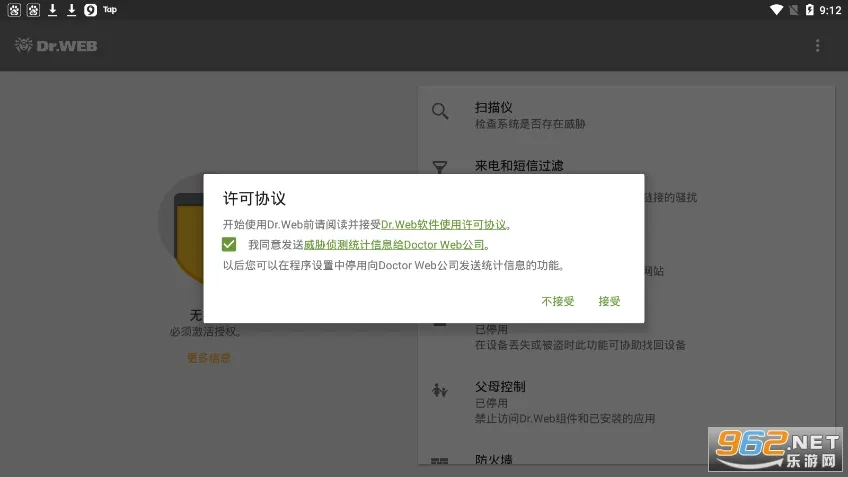848x477 pixels.
Task: Select the 扫描仪 magnifier icon
Action: pyautogui.click(x=440, y=111)
